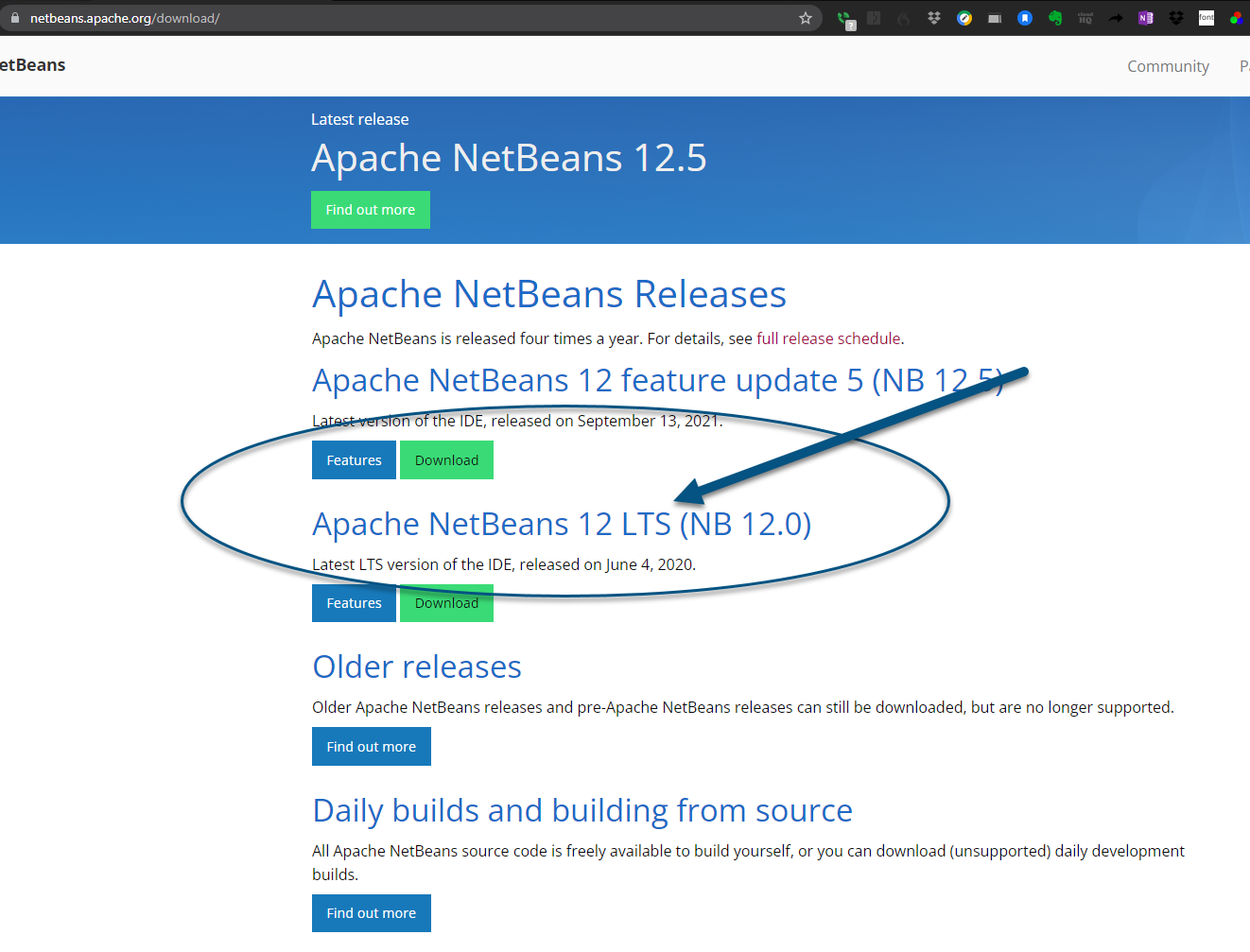
Task: Open the blue bookmark extension
Action: pyautogui.click(x=1025, y=18)
